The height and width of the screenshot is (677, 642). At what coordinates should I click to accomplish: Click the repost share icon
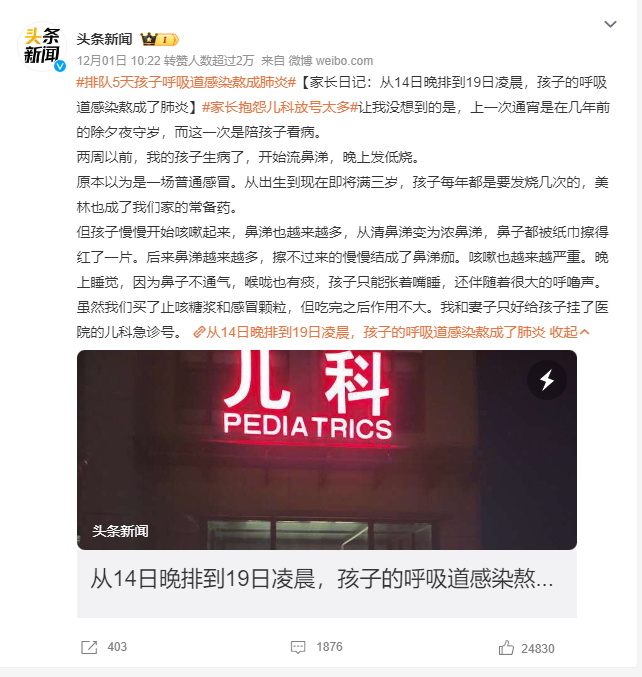pyautogui.click(x=89, y=647)
